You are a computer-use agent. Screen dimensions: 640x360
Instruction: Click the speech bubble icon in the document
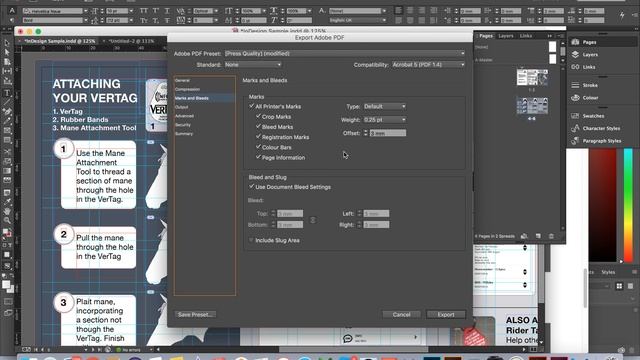[x=347, y=338]
